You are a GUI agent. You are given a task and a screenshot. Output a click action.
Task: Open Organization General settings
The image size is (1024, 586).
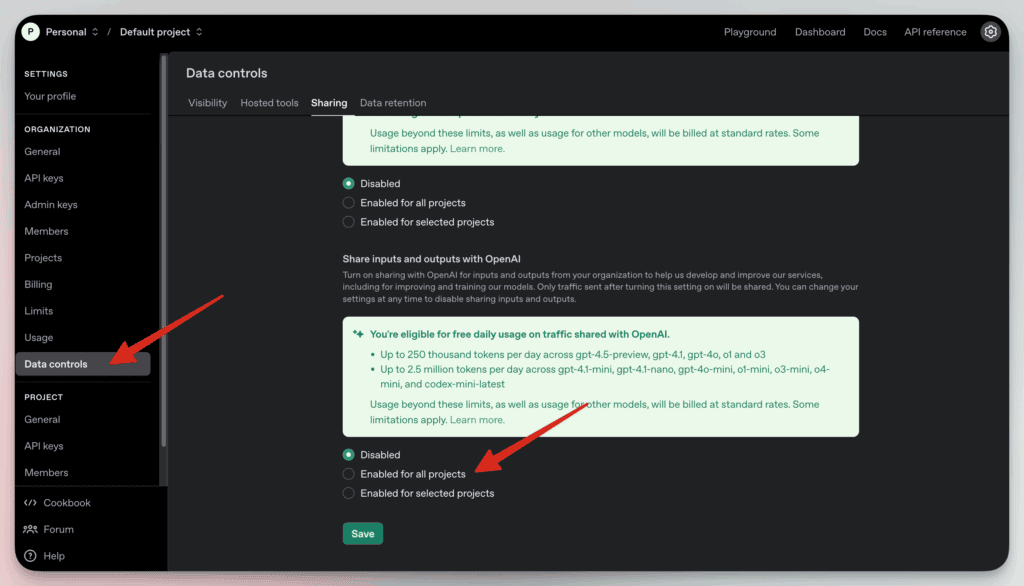[42, 152]
